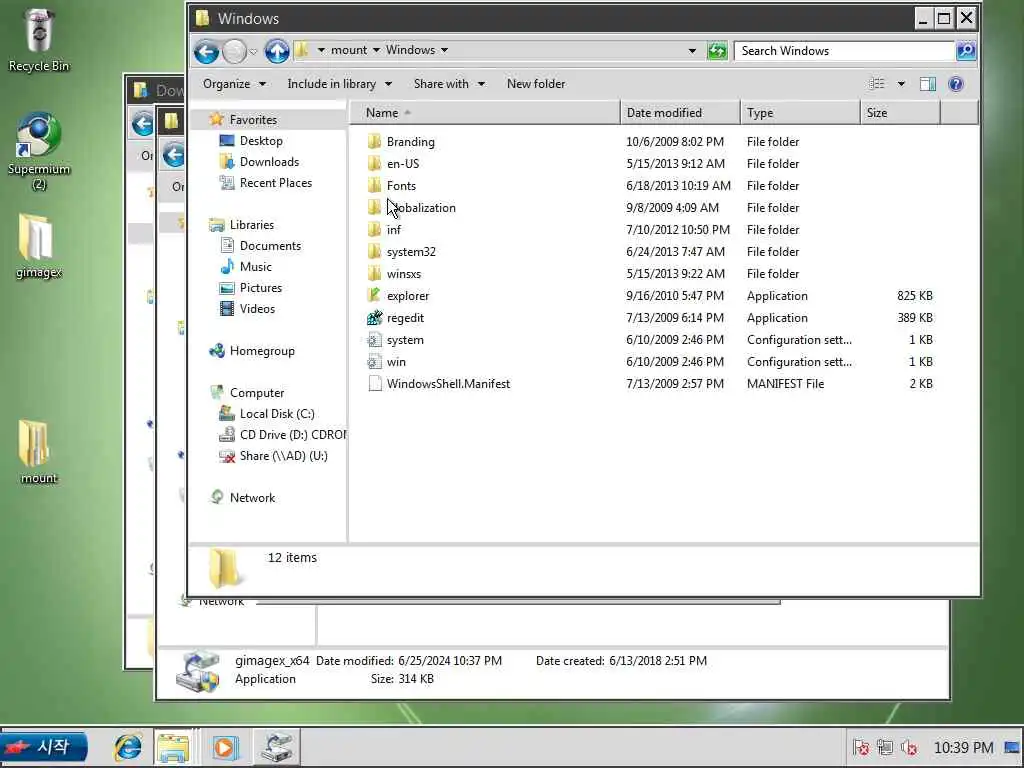Expand the address bar history dropdown
Viewport: 1024px width, 768px height.
pyautogui.click(x=692, y=51)
